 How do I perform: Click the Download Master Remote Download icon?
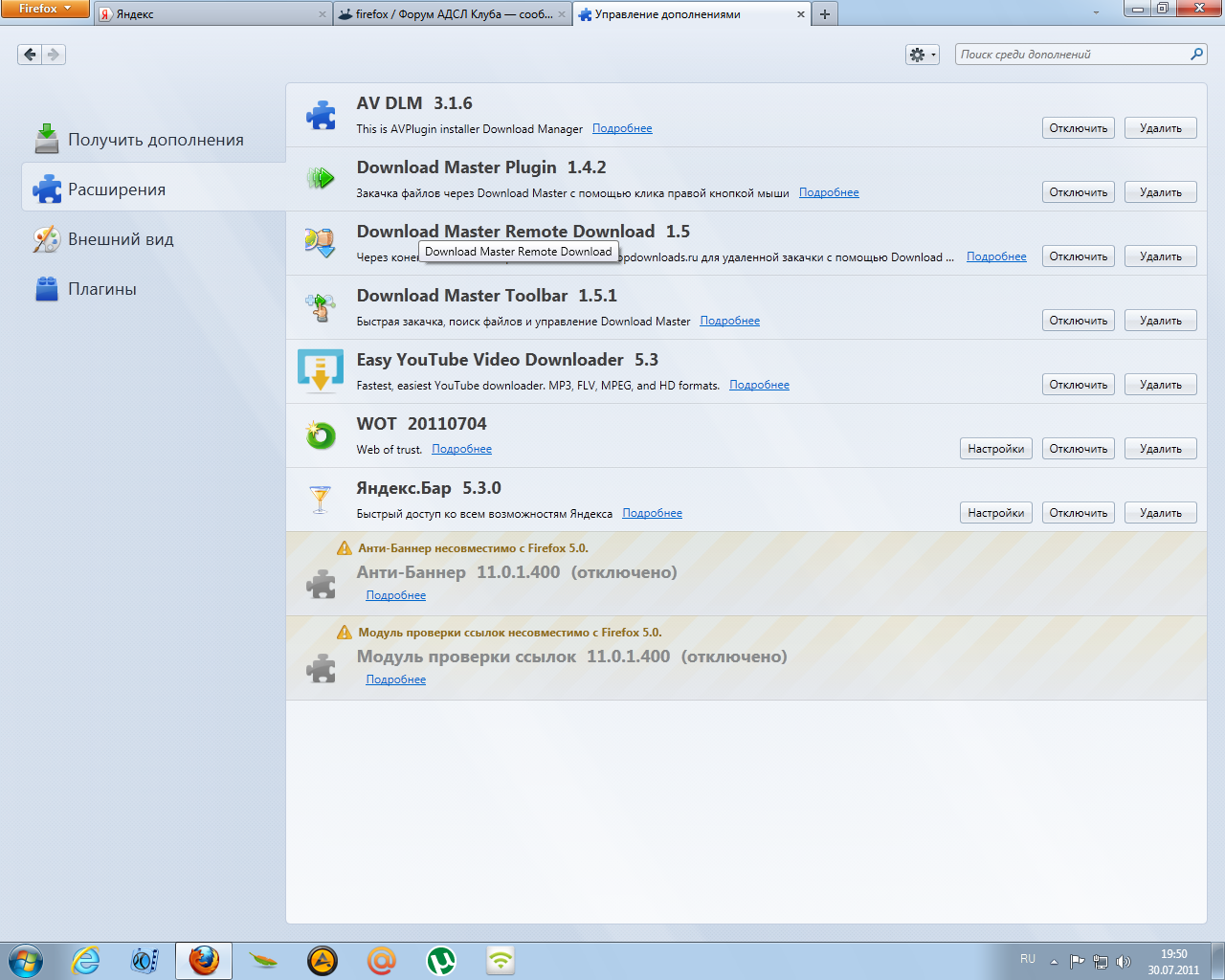click(320, 242)
